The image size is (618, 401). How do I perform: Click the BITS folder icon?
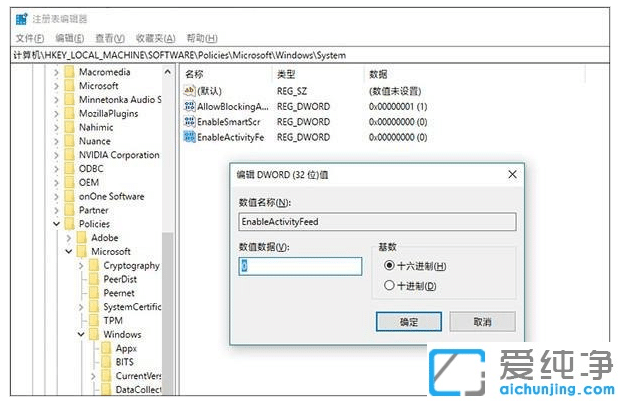[x=106, y=362]
